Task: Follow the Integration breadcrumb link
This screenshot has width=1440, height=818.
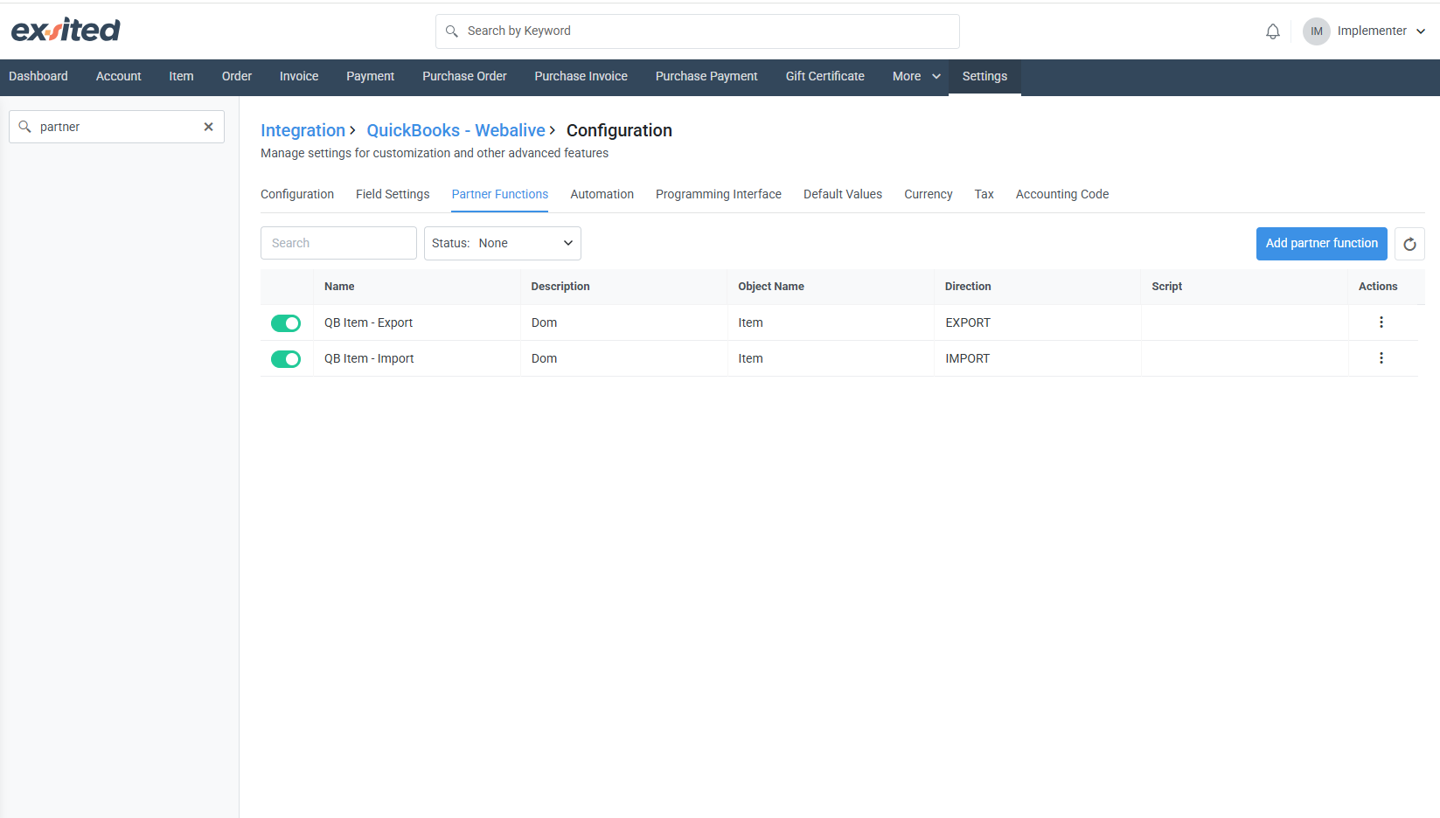Action: point(302,130)
